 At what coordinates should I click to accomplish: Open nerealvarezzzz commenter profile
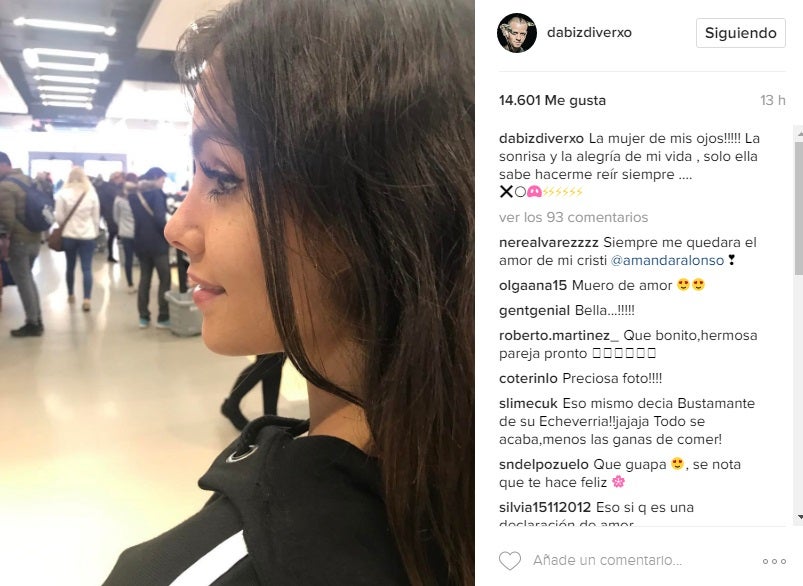point(548,242)
